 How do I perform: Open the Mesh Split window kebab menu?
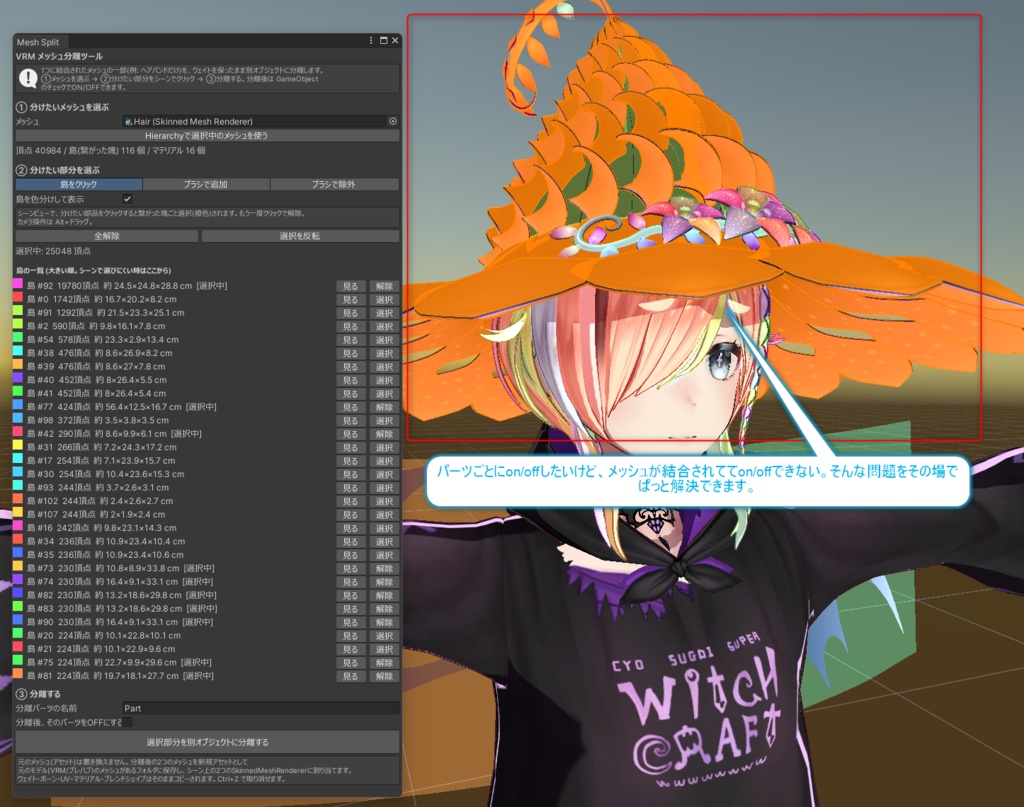pos(371,40)
